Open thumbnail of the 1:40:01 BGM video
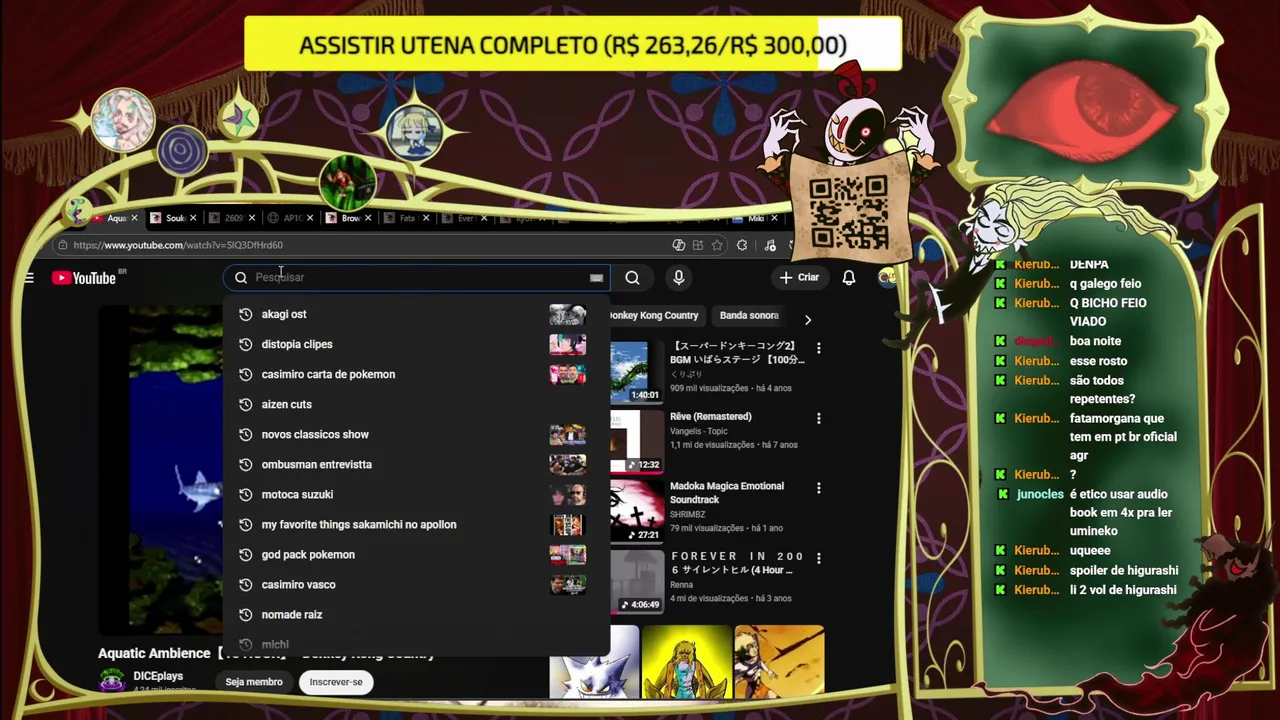1280x720 pixels. tap(636, 371)
